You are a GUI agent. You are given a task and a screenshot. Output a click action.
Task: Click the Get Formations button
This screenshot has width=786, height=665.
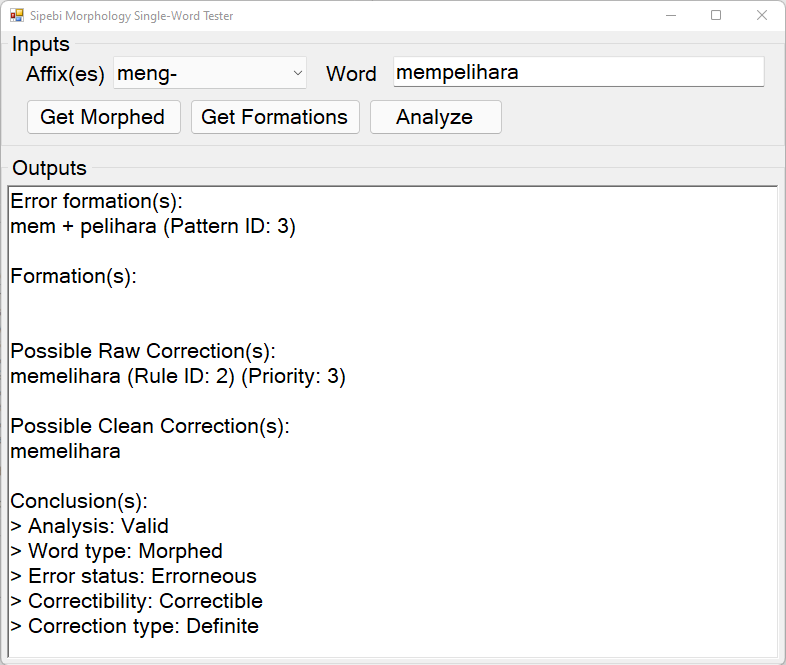point(275,117)
